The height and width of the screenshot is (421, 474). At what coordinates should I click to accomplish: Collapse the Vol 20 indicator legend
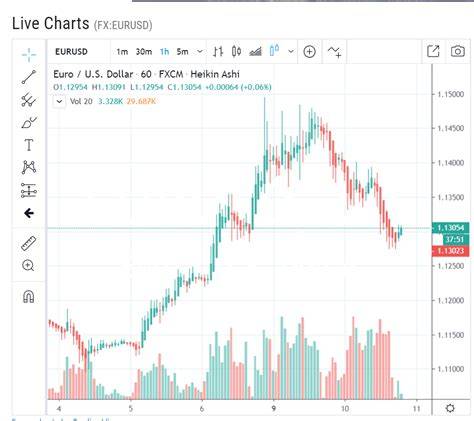tap(59, 101)
